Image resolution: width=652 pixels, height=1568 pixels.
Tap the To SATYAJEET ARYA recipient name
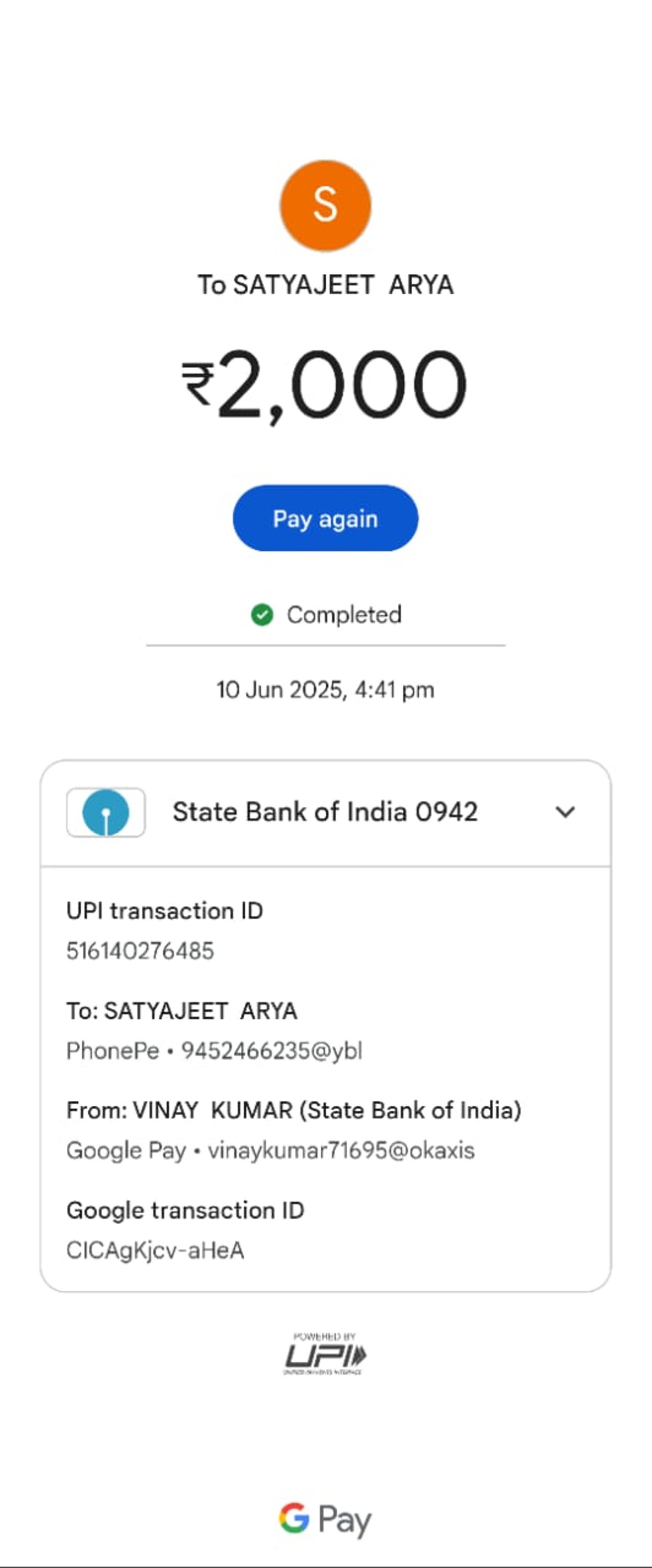click(325, 285)
